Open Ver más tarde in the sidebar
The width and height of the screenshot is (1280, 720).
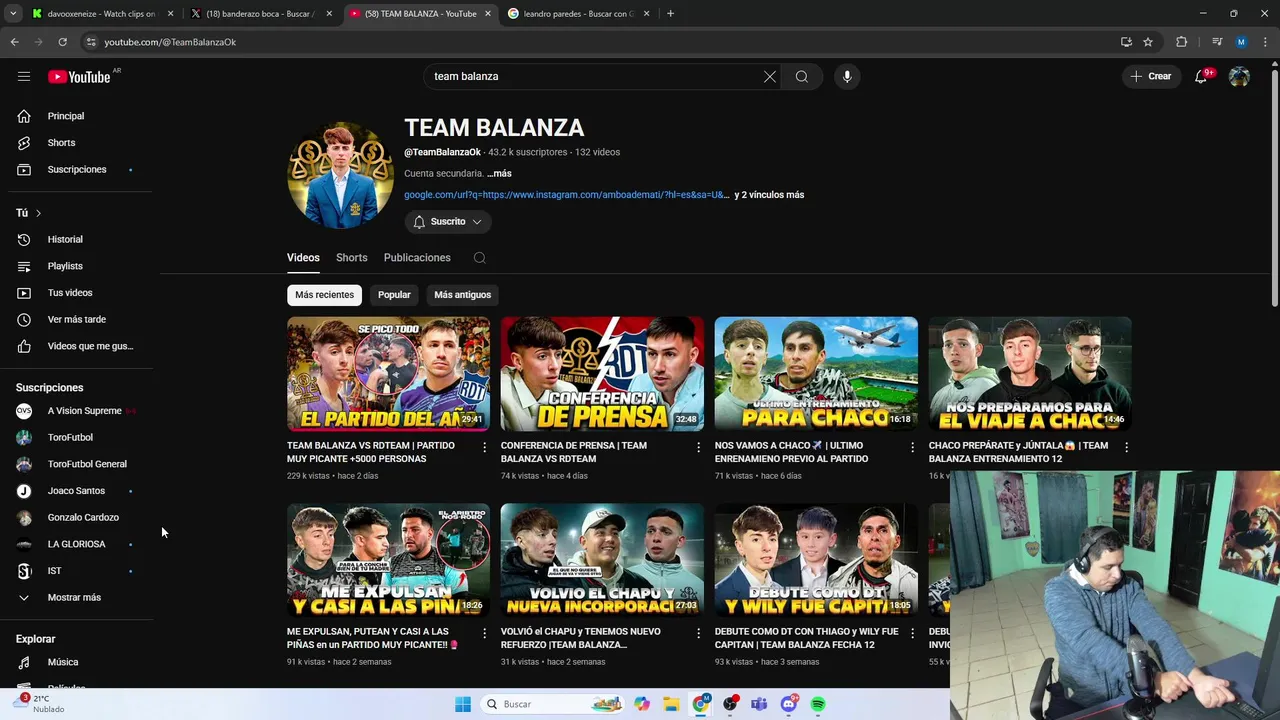click(78, 320)
